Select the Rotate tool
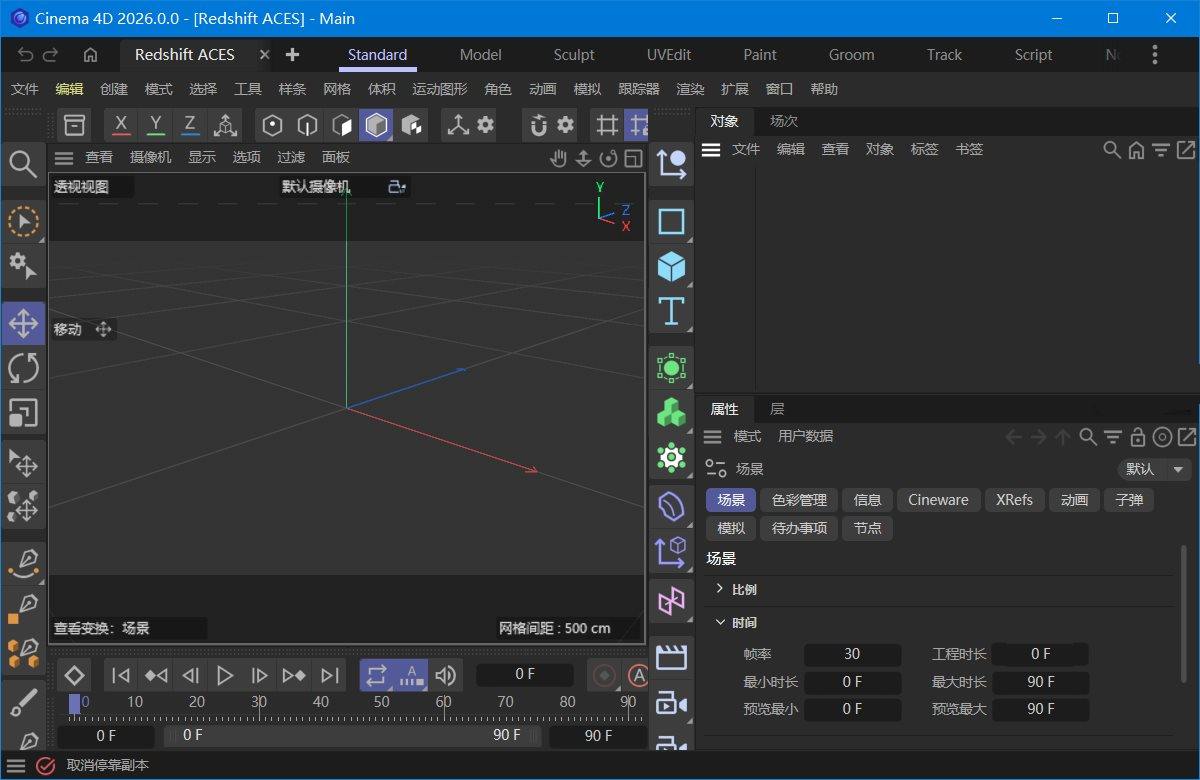1200x780 pixels. tap(23, 368)
